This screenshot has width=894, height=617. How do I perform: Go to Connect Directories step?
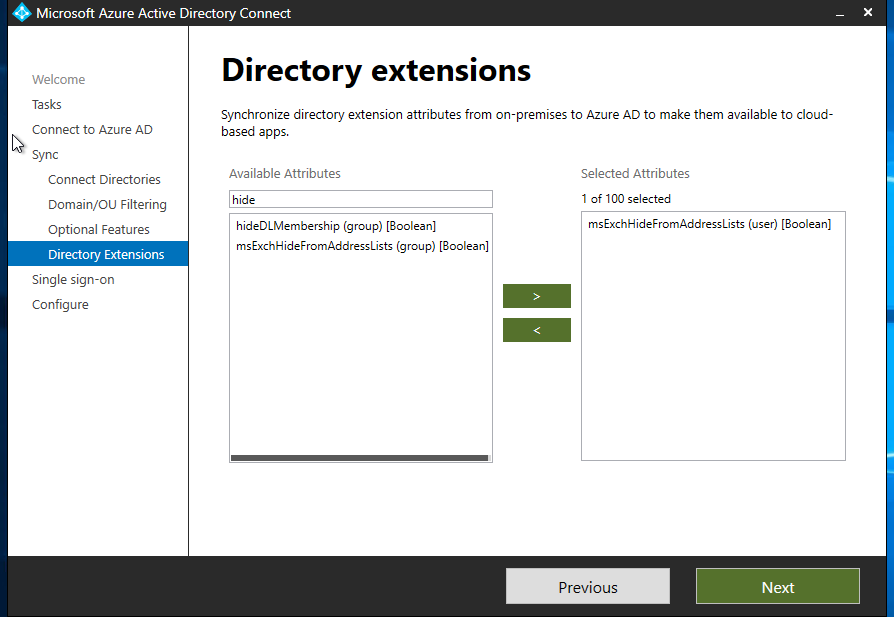pyautogui.click(x=104, y=180)
